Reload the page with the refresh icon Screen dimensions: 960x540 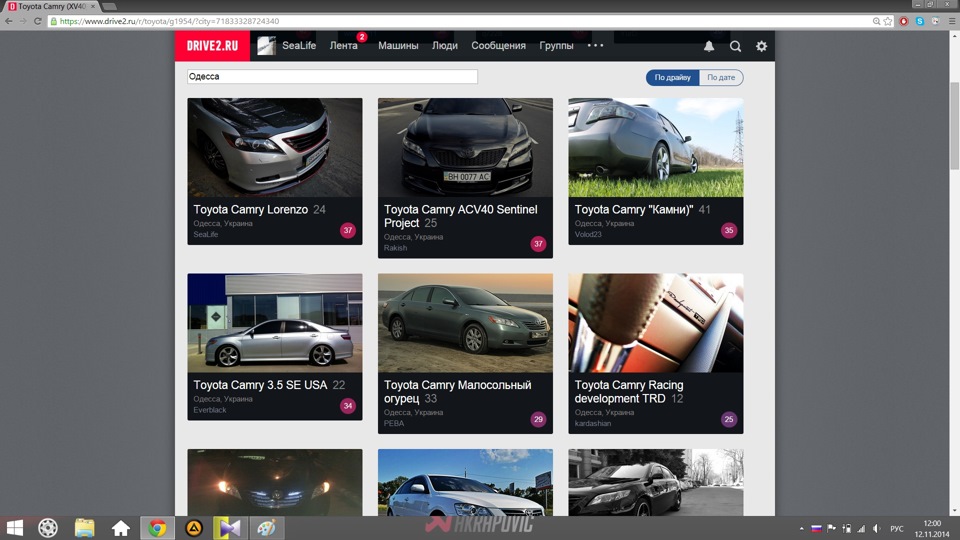(37, 21)
